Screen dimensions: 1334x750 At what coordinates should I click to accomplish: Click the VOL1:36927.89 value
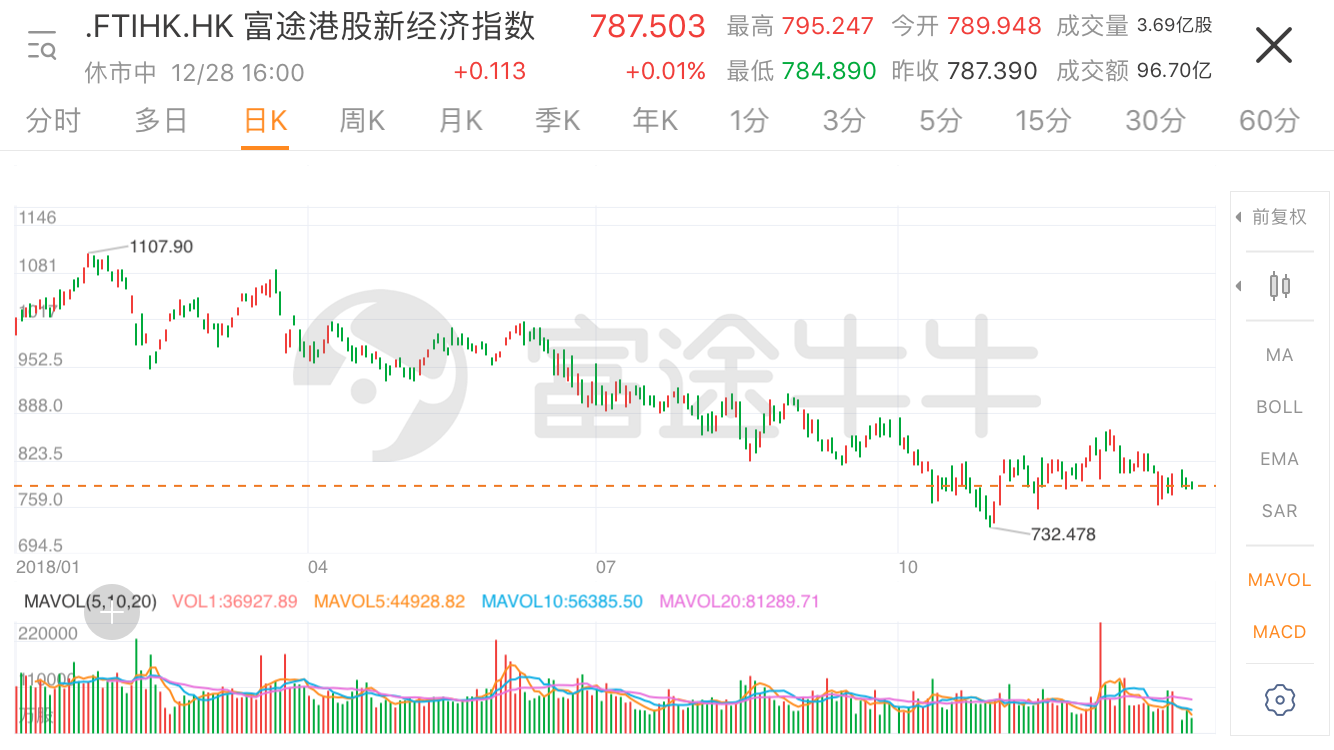pos(235,601)
